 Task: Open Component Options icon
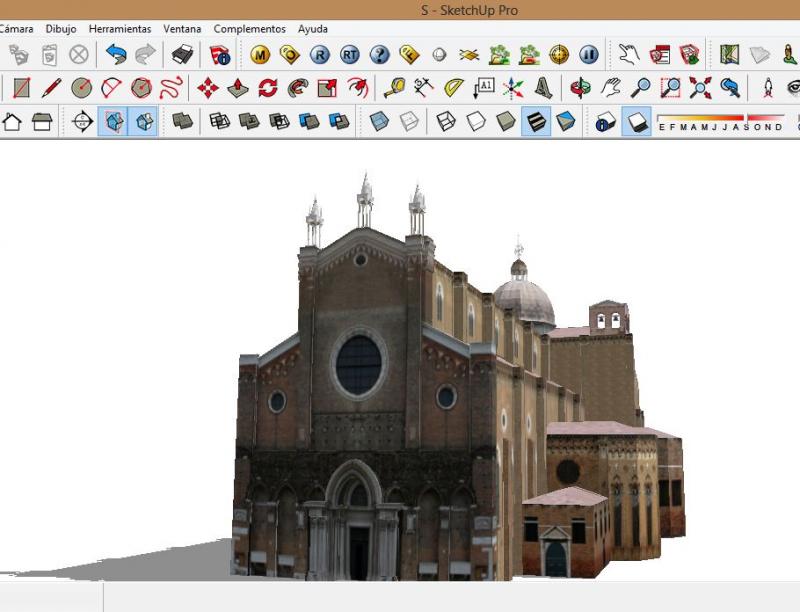pos(659,55)
